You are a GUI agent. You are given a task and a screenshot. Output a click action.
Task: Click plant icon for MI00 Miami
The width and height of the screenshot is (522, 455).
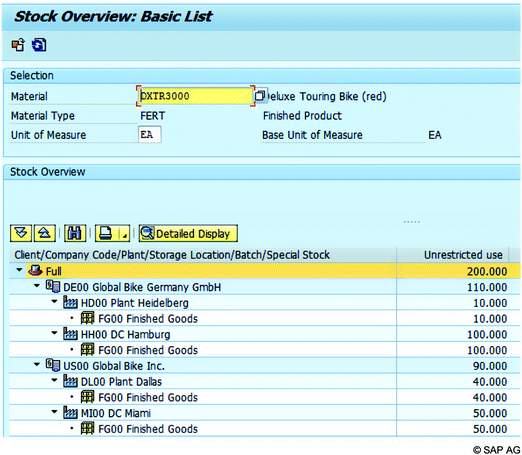(70, 413)
